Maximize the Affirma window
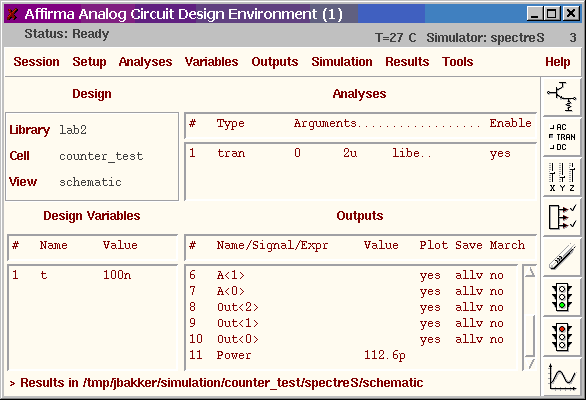 tap(552, 14)
